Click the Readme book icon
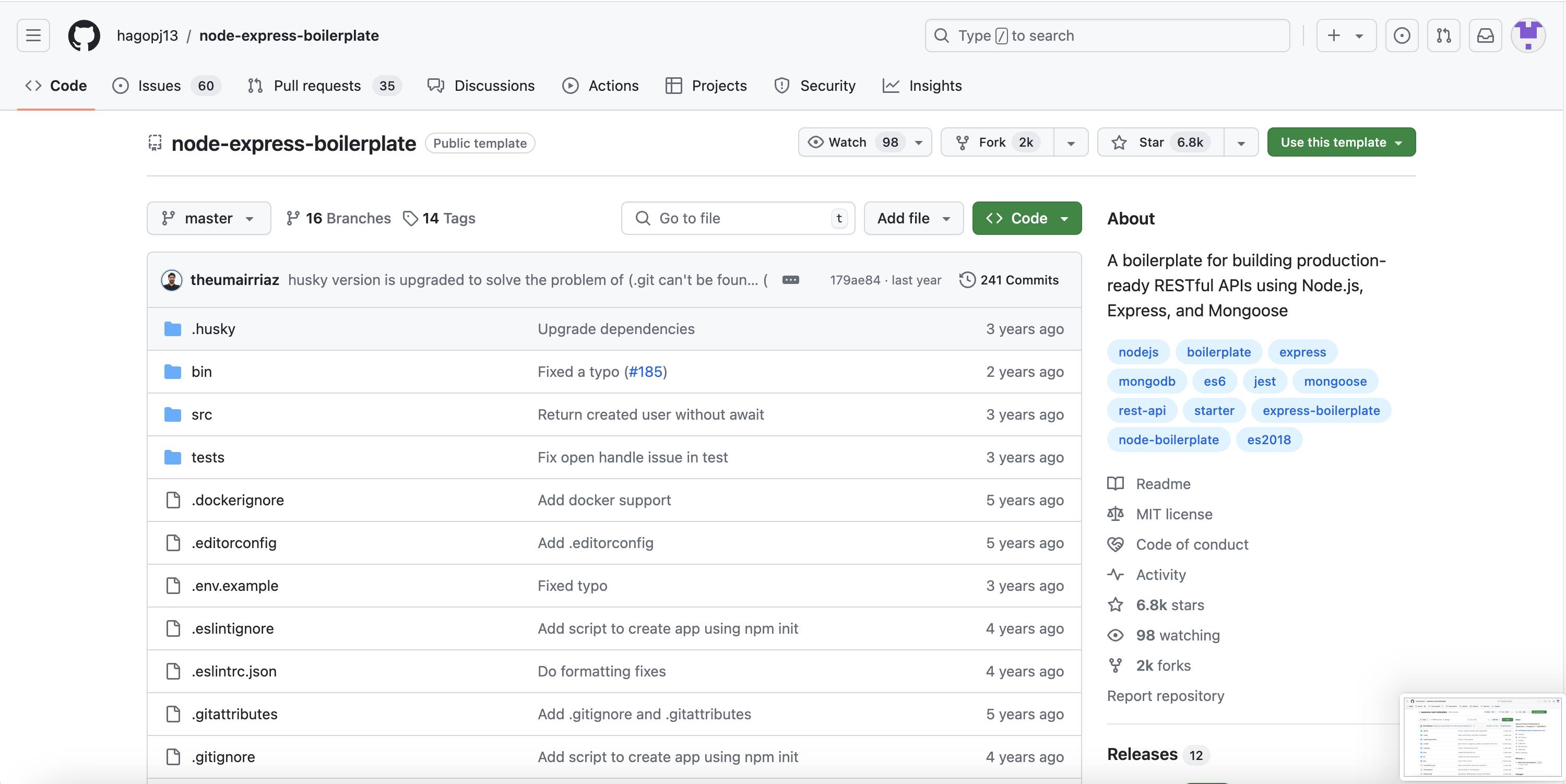The height and width of the screenshot is (784, 1566). 1116,484
